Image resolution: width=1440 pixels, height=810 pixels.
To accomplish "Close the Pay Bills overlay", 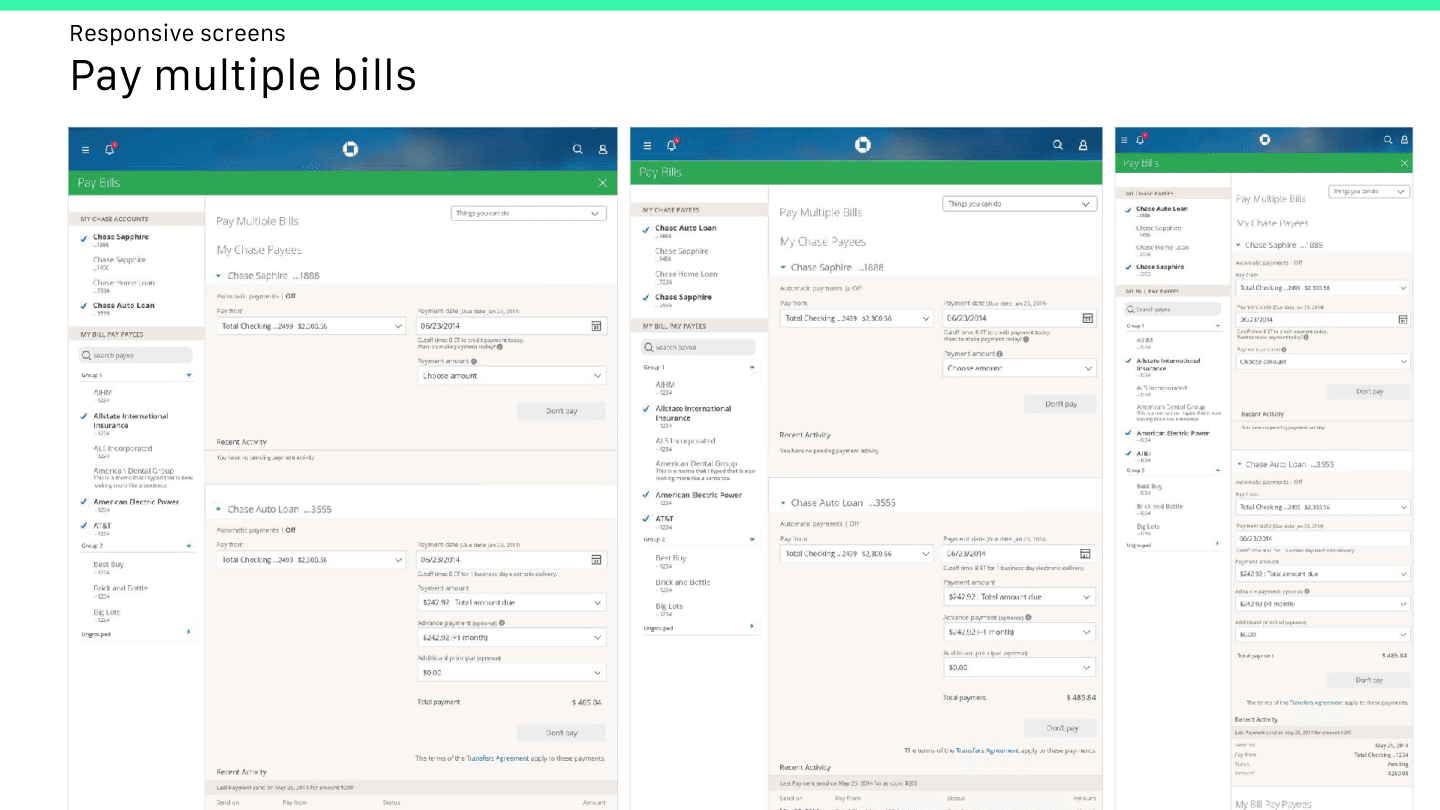I will [603, 183].
